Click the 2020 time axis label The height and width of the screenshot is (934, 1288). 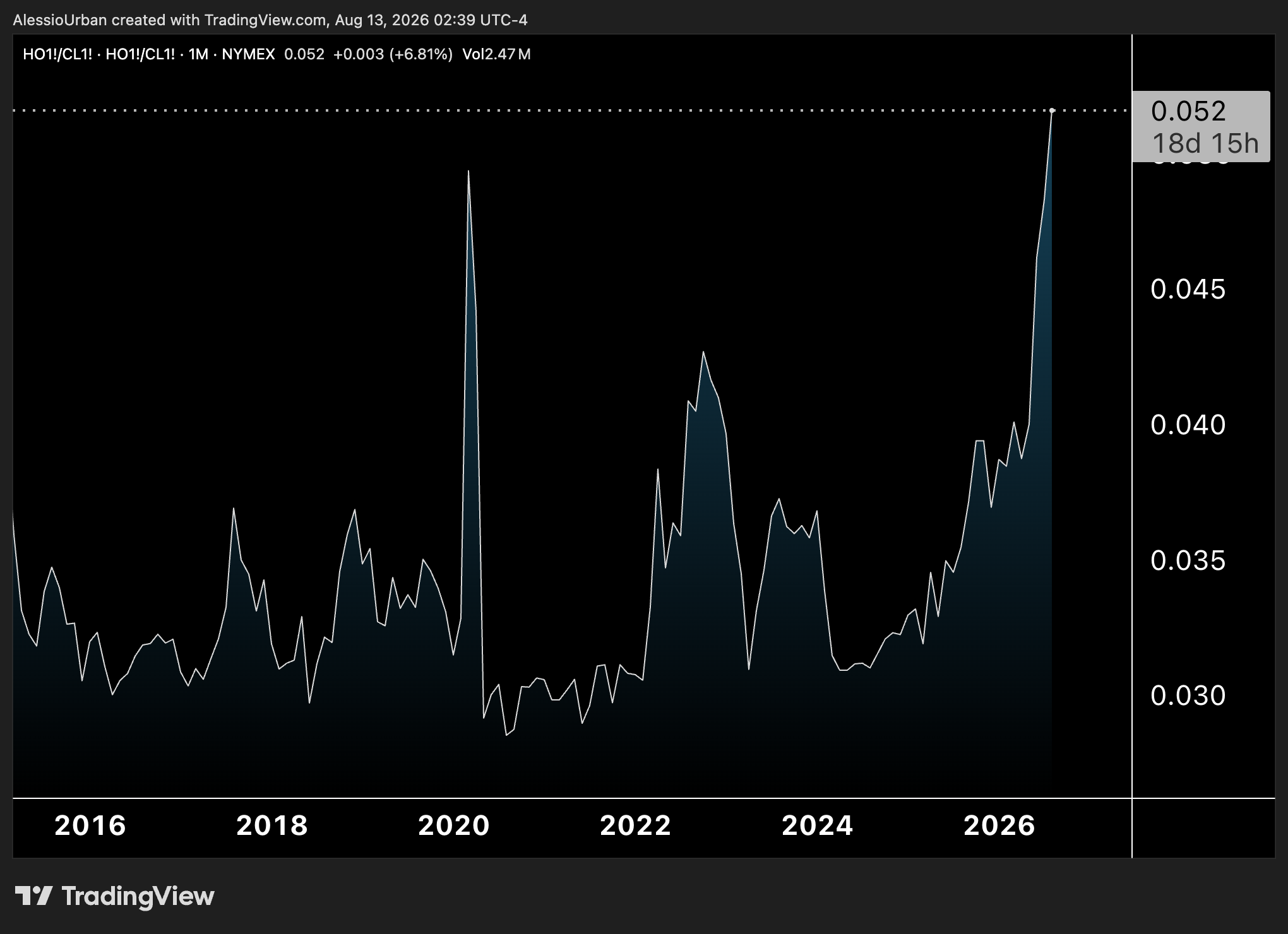pyautogui.click(x=454, y=825)
